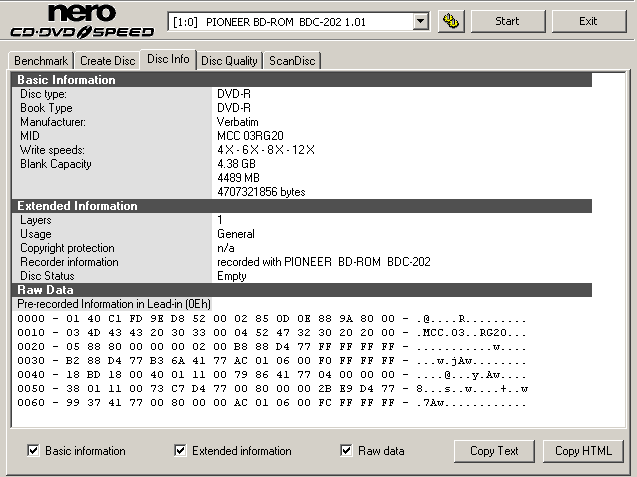Click the Copy Text button
Image resolution: width=637 pixels, height=477 pixels.
(x=494, y=451)
